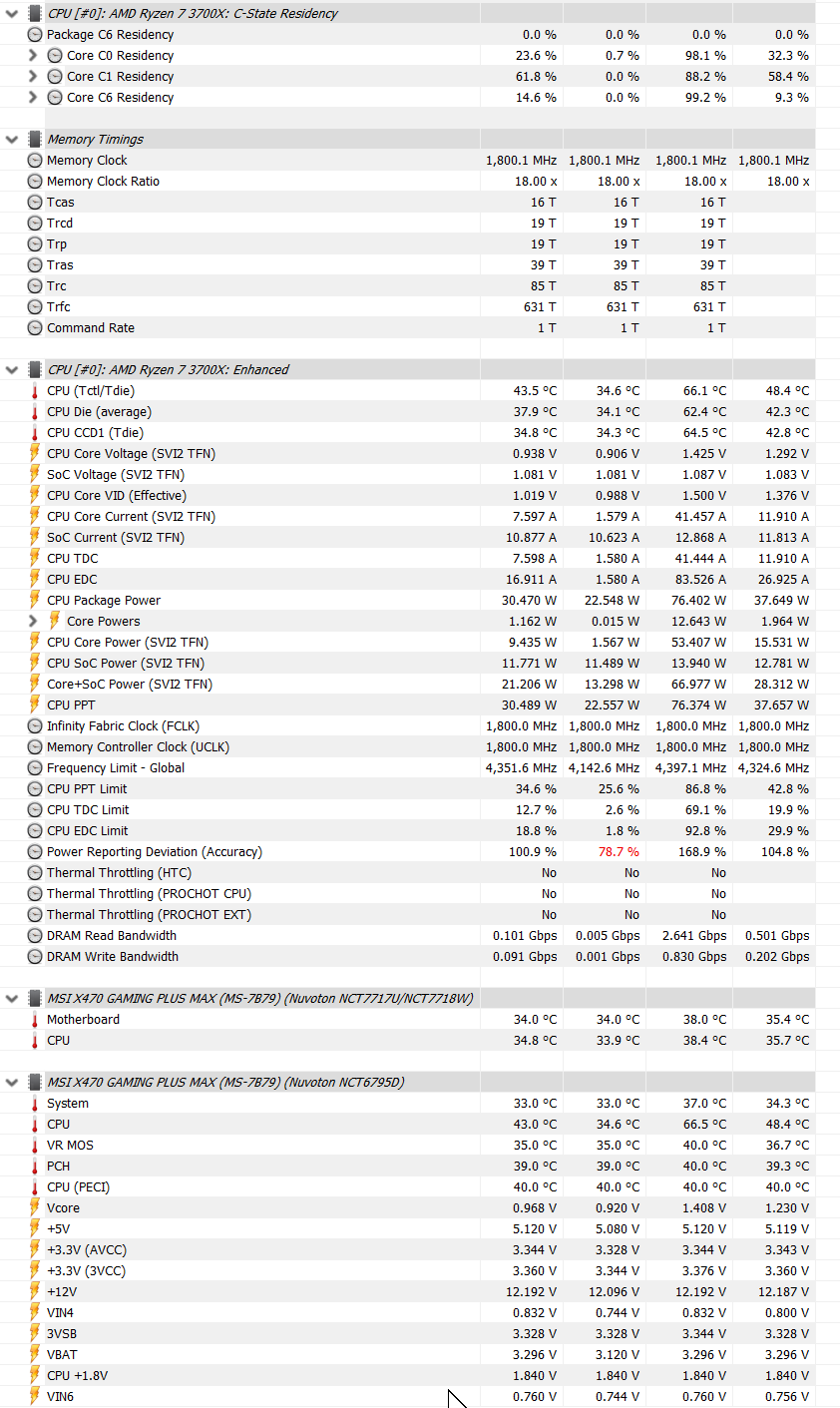Expand the Core C1 Residency row
Viewport: 840px width, 1408px height.
[x=33, y=77]
